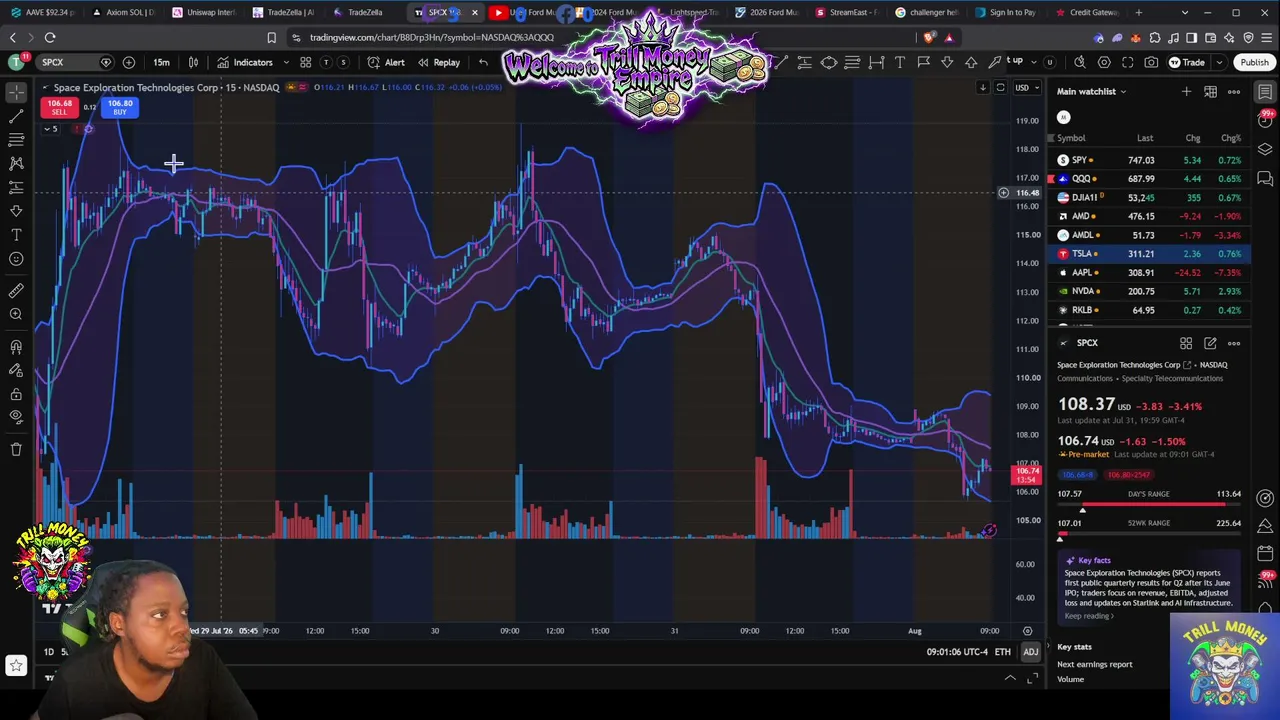Open the Fibonacci tools in left toolbar

[x=16, y=140]
